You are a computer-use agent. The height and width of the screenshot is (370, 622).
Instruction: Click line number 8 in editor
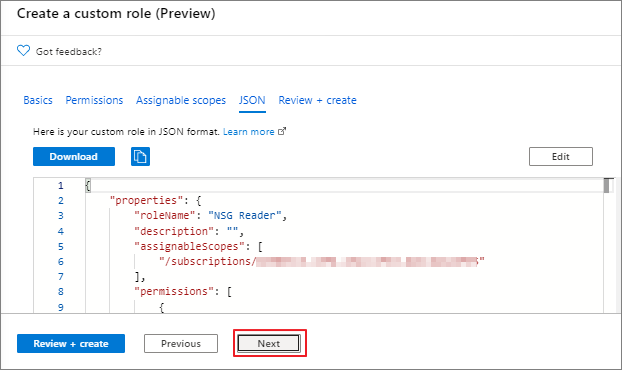coord(61,291)
